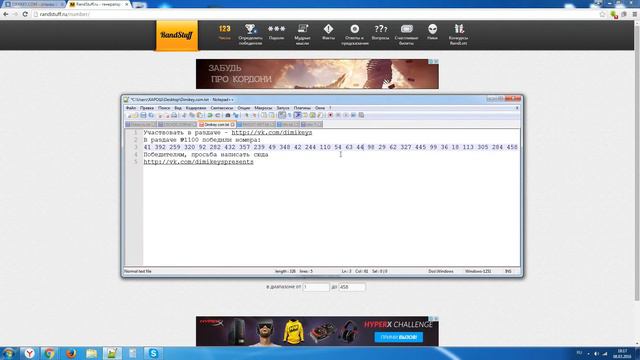
Task: Click the taskbar clock
Action: 622,353
